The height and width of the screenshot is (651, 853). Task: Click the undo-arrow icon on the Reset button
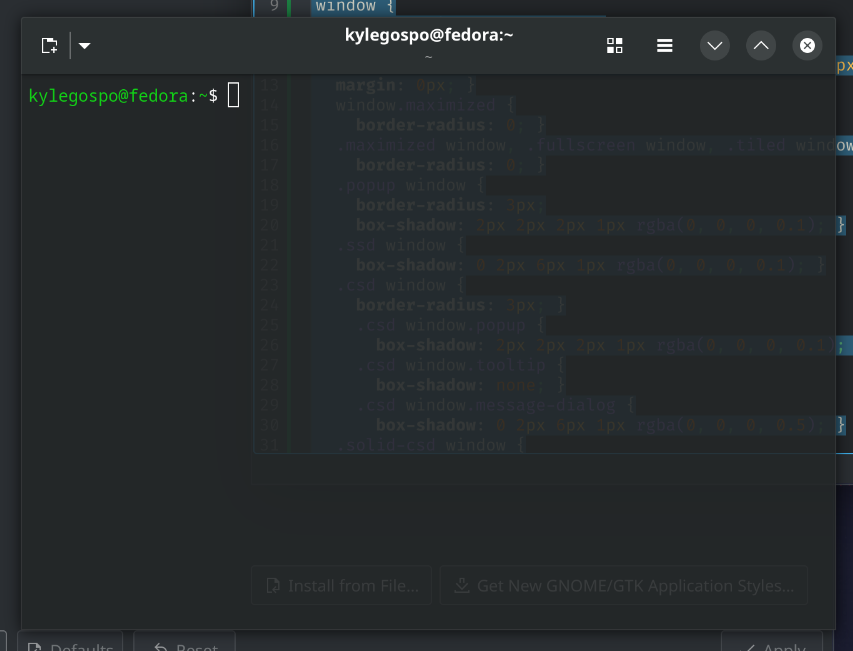[x=159, y=647]
